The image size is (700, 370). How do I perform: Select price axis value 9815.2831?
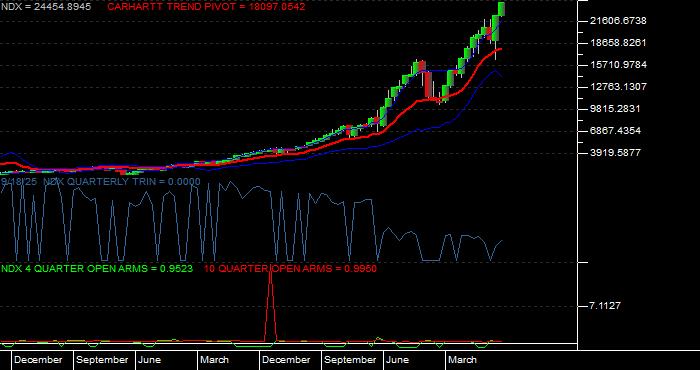(x=615, y=108)
